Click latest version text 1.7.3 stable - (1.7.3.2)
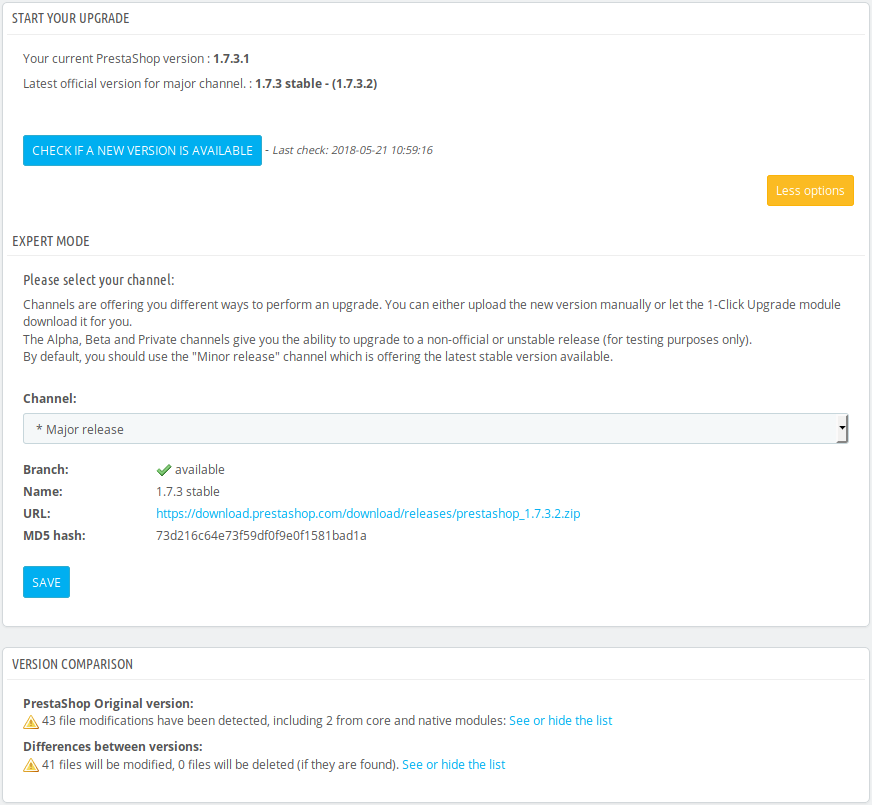The height and width of the screenshot is (805, 872). (316, 83)
